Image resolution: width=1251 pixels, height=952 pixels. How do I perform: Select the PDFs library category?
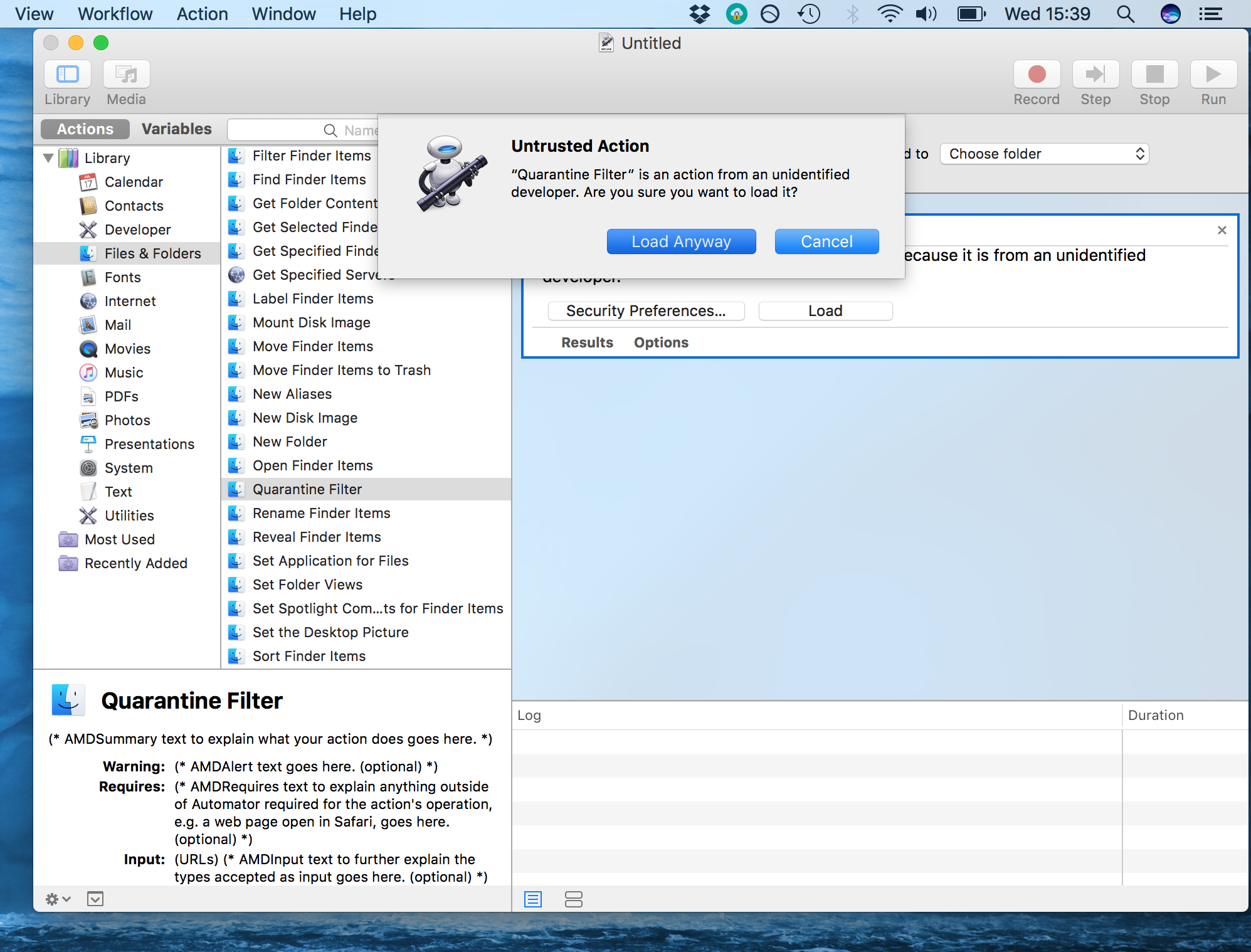click(127, 396)
